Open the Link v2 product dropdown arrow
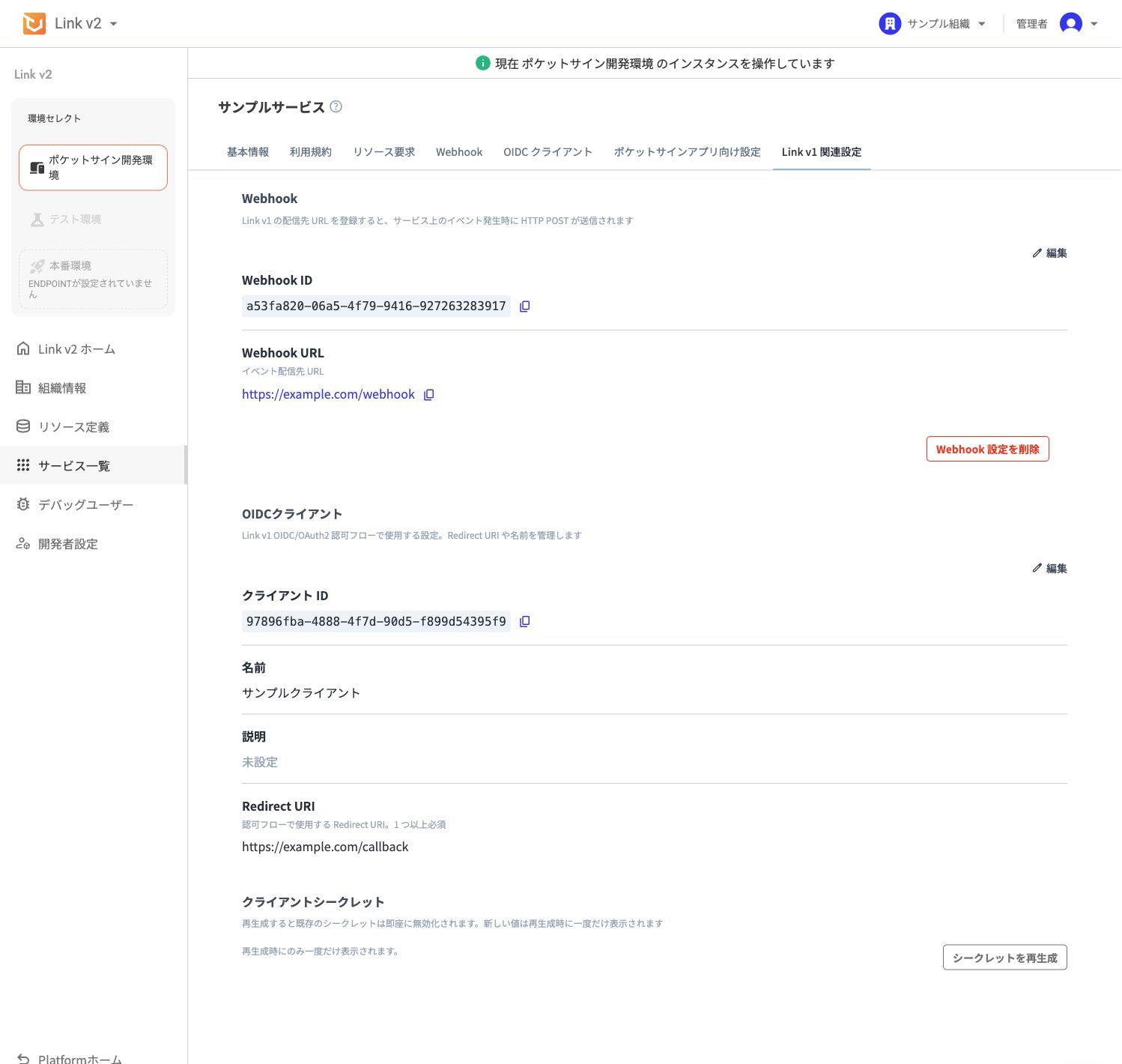1122x1064 pixels. click(114, 24)
